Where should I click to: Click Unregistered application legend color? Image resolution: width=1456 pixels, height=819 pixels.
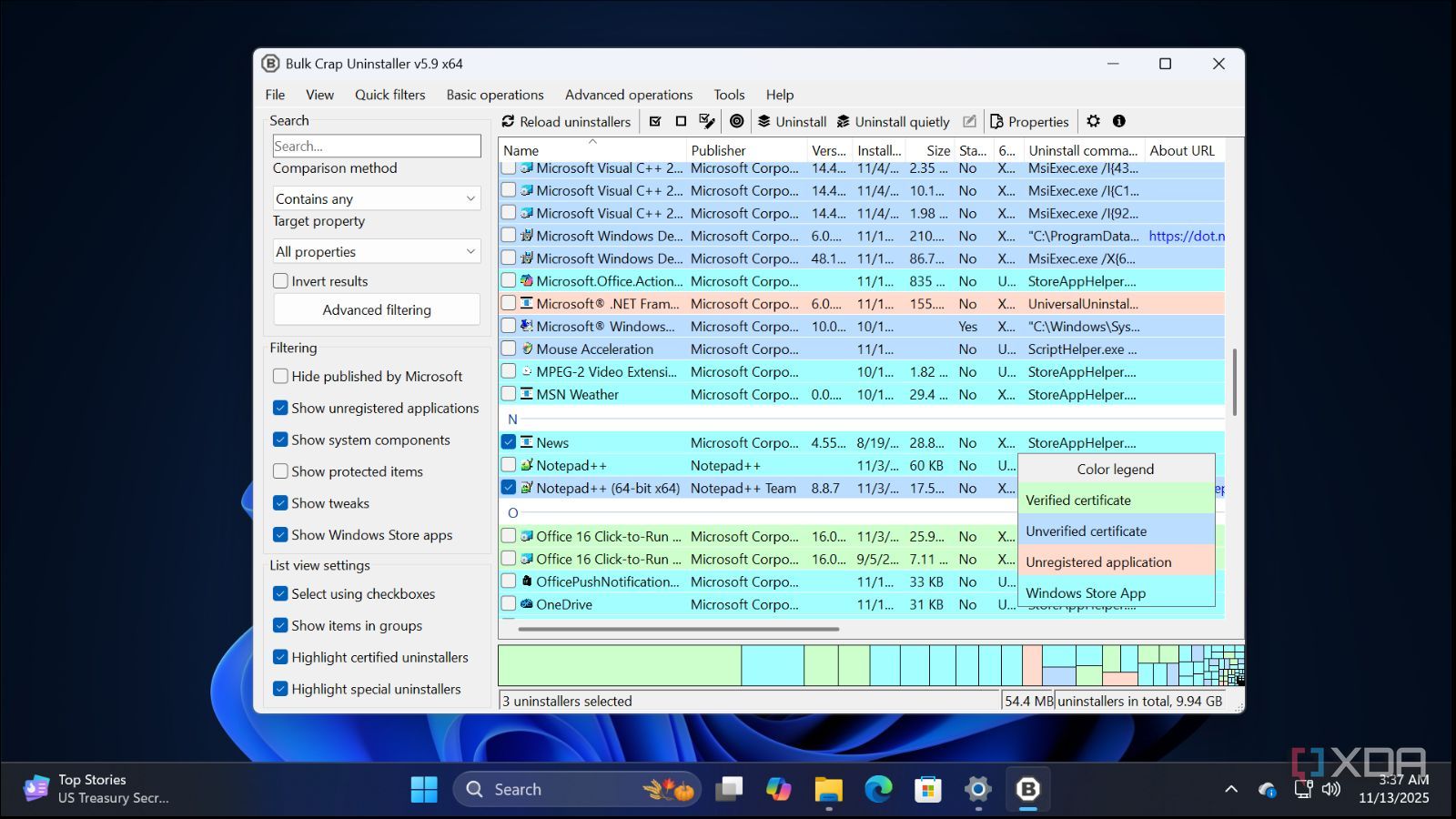point(1117,561)
